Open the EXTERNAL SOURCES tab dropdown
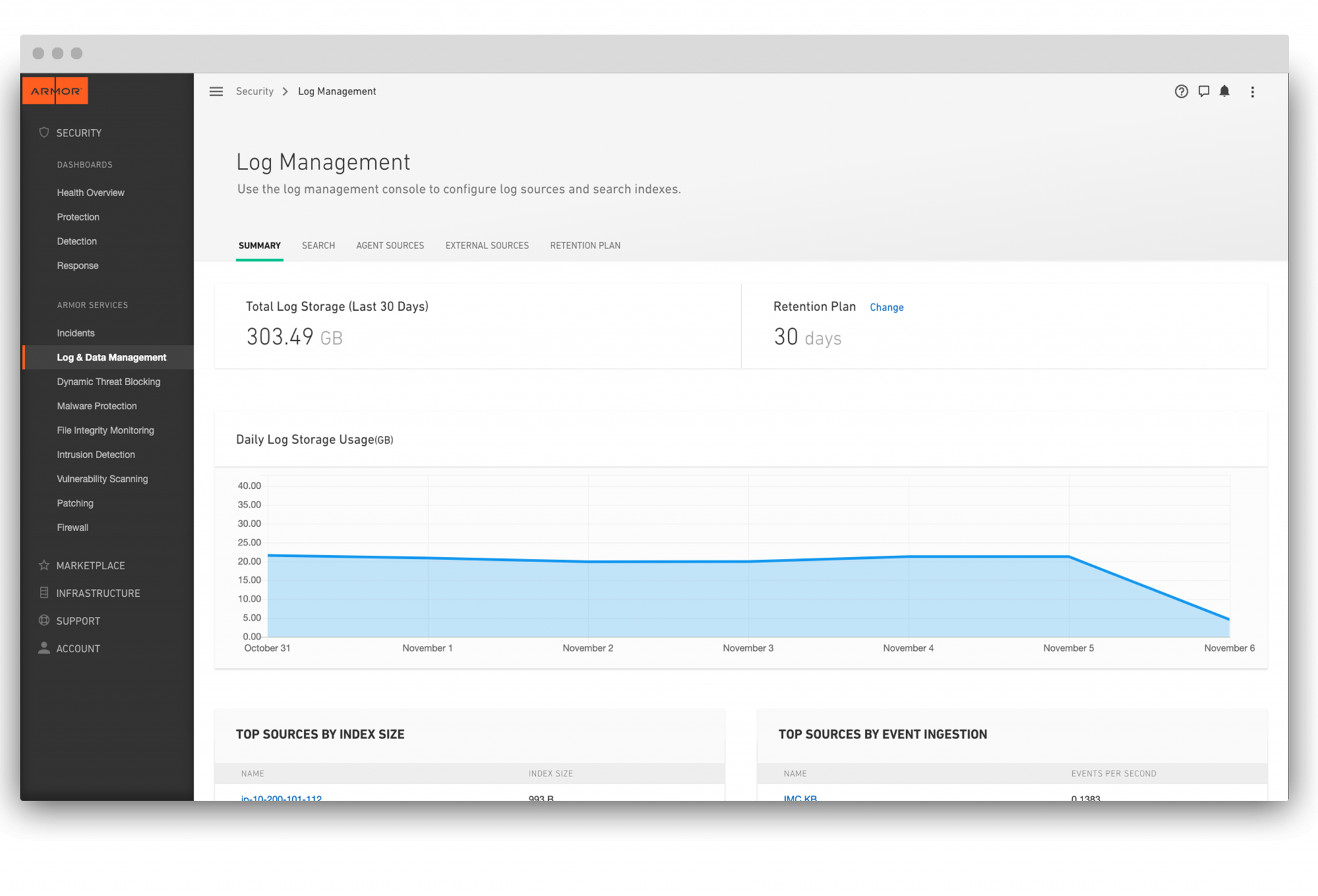1318x896 pixels. click(x=486, y=245)
